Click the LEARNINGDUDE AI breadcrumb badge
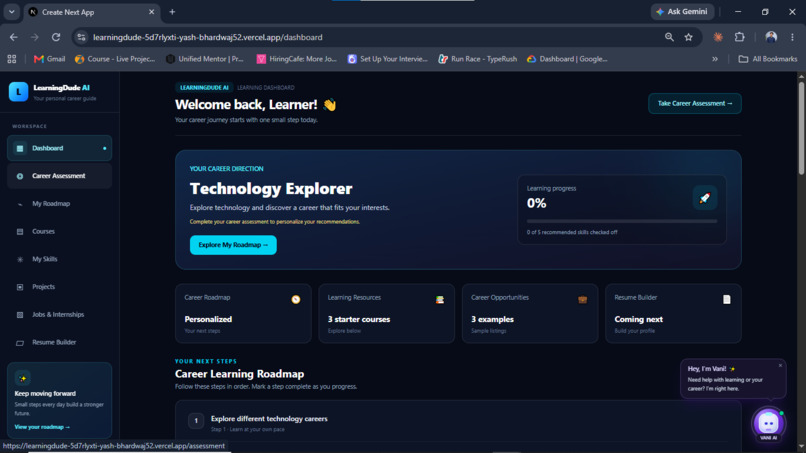806x453 pixels. click(204, 87)
